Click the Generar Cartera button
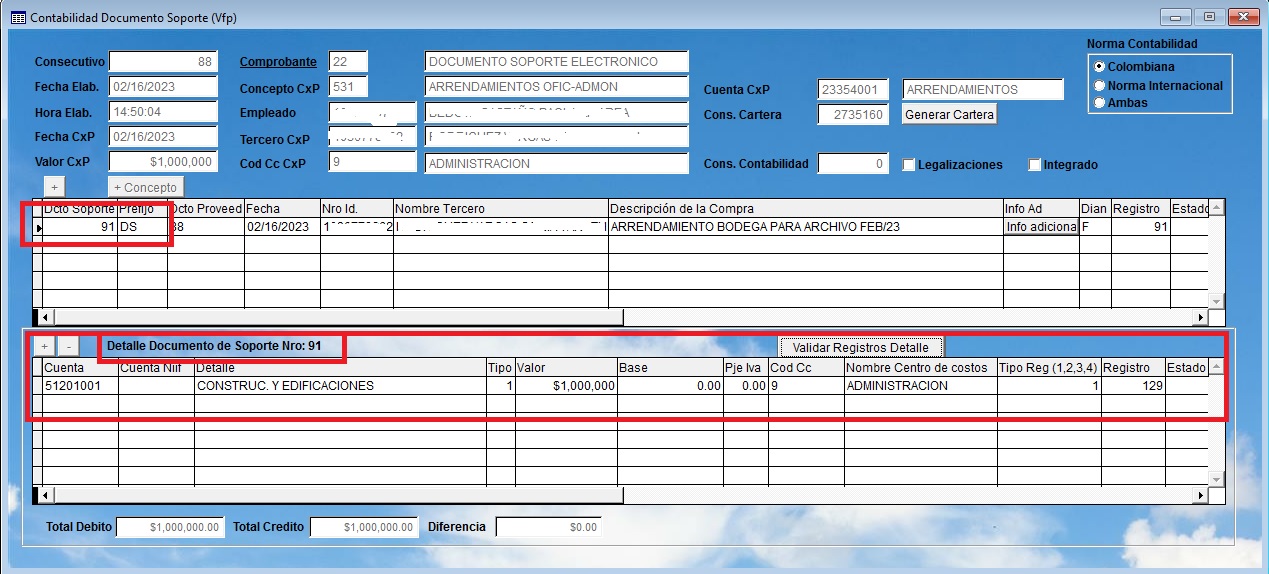1269x574 pixels. pyautogui.click(x=949, y=115)
